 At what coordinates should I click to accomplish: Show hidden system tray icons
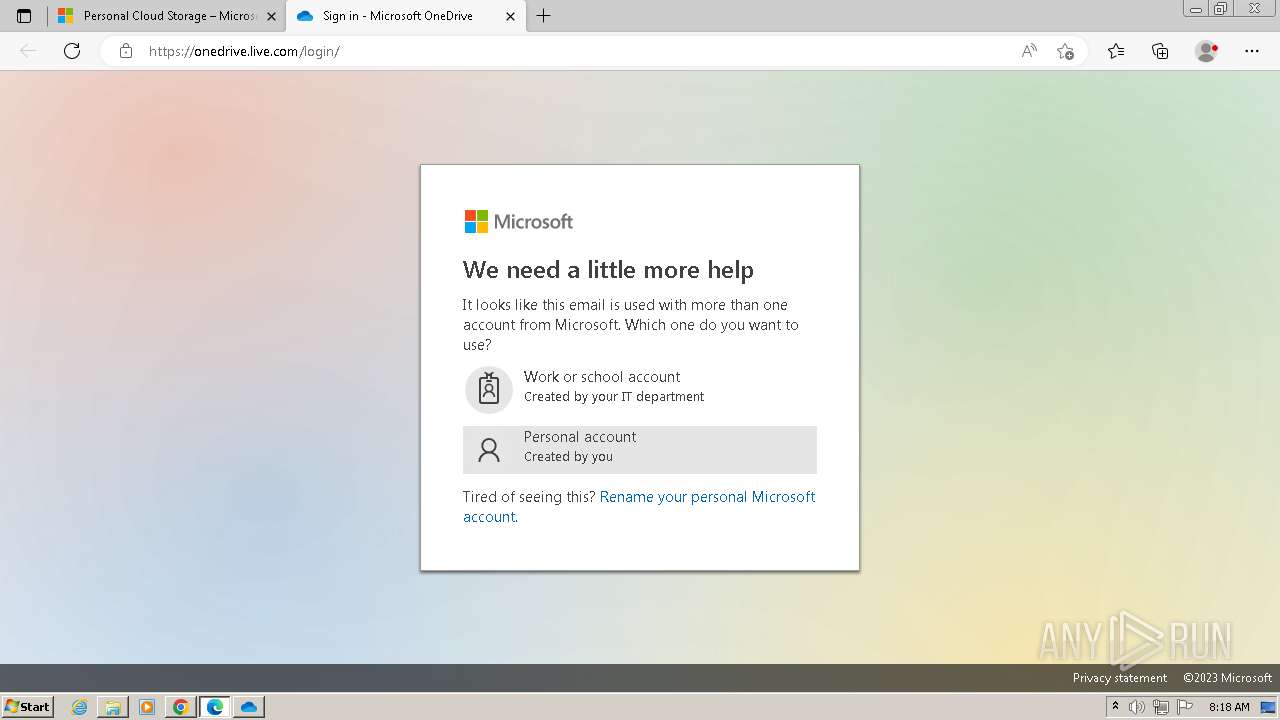coord(1115,707)
